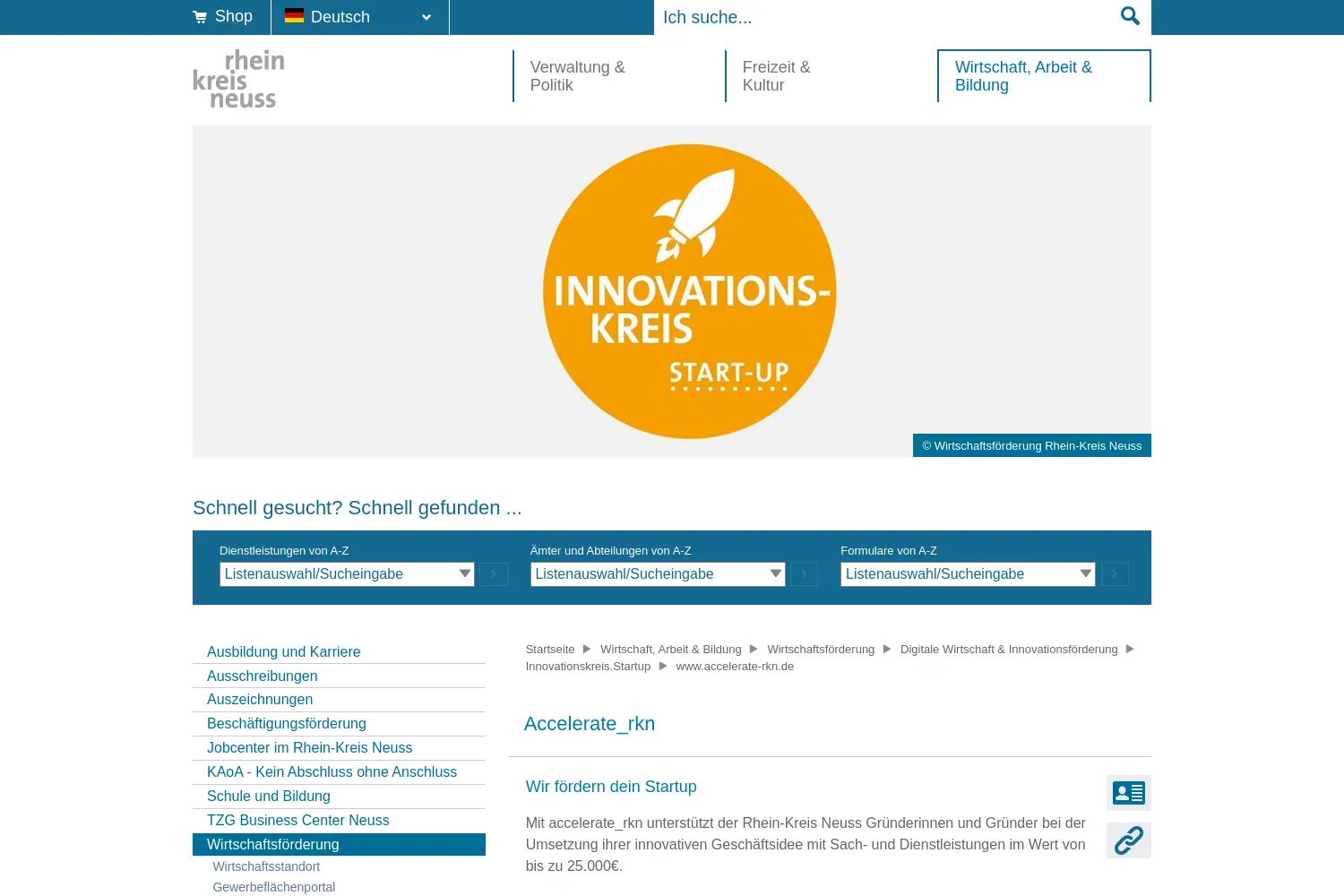
Task: Expand the Deutsch language dropdown
Action: pos(359,17)
